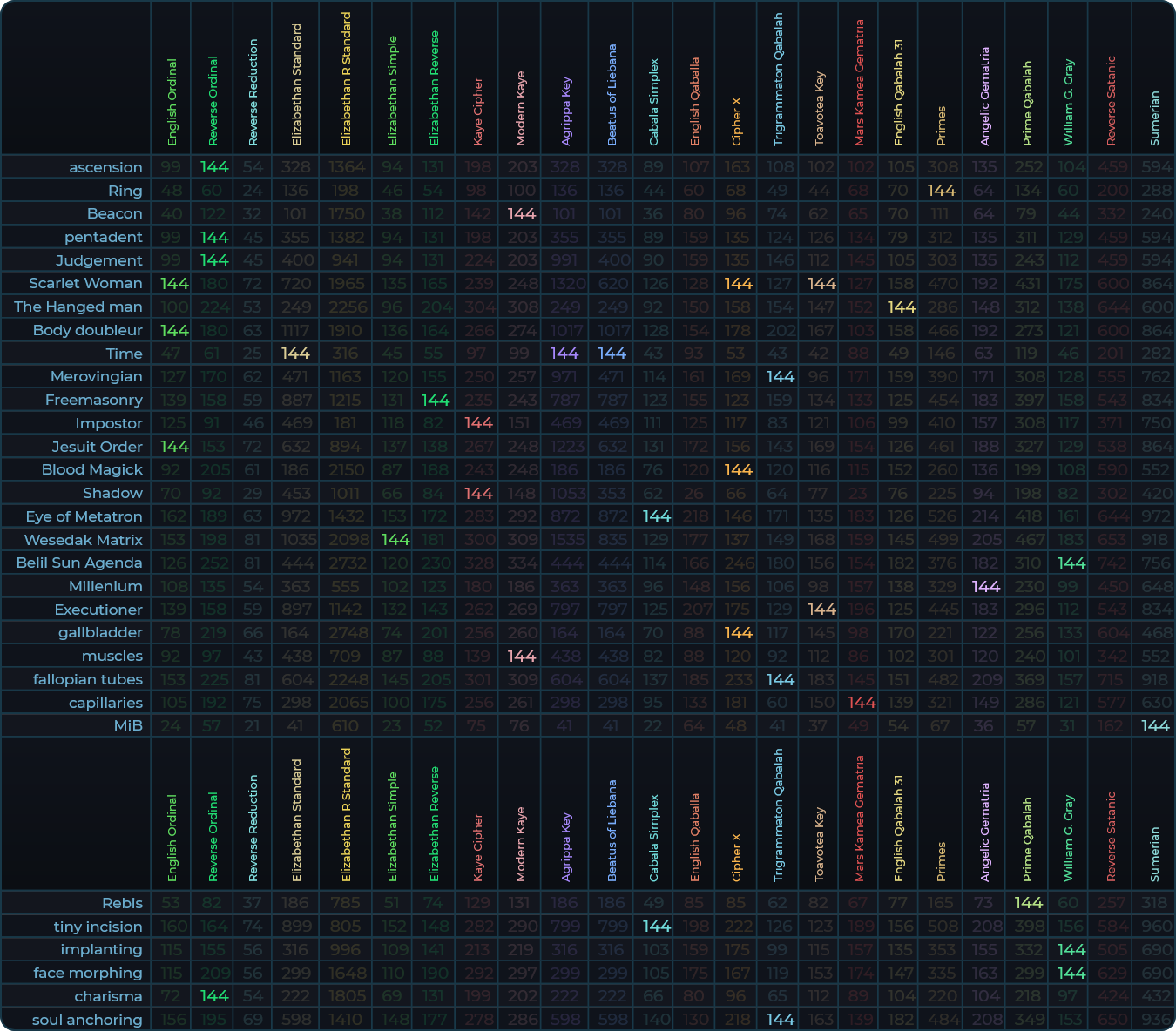Click the 'soul anchoring' phrase label
Screen dimensions: 1176x1031
click(x=87, y=1020)
